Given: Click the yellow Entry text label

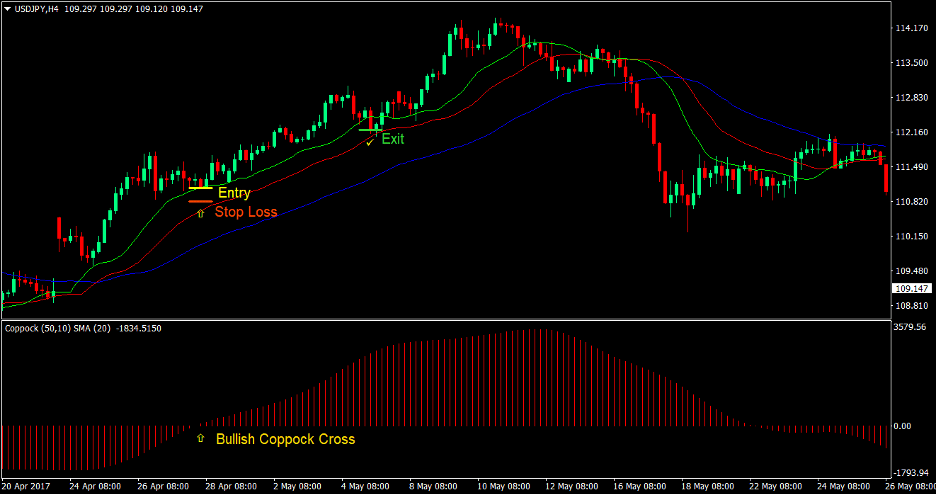Looking at the screenshot, I should click(x=234, y=193).
